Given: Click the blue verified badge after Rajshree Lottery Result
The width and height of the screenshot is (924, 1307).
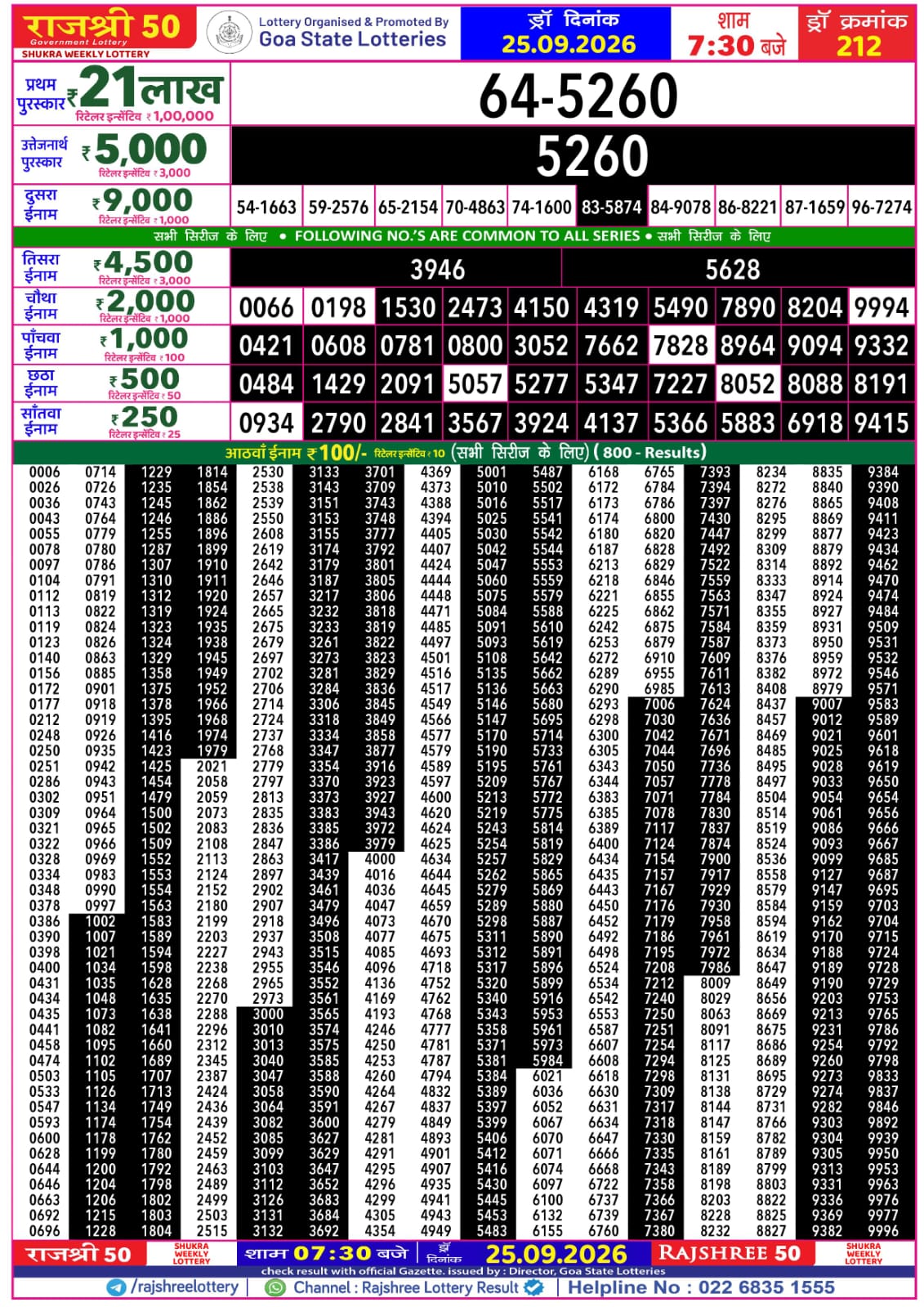Looking at the screenshot, I should tap(533, 1287).
